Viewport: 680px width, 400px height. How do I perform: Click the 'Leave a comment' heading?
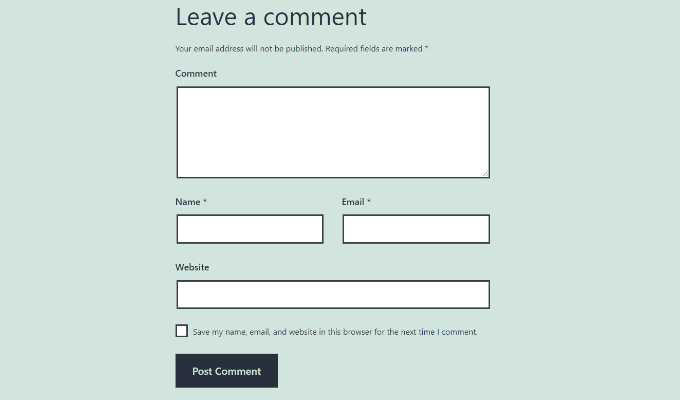pyautogui.click(x=271, y=17)
